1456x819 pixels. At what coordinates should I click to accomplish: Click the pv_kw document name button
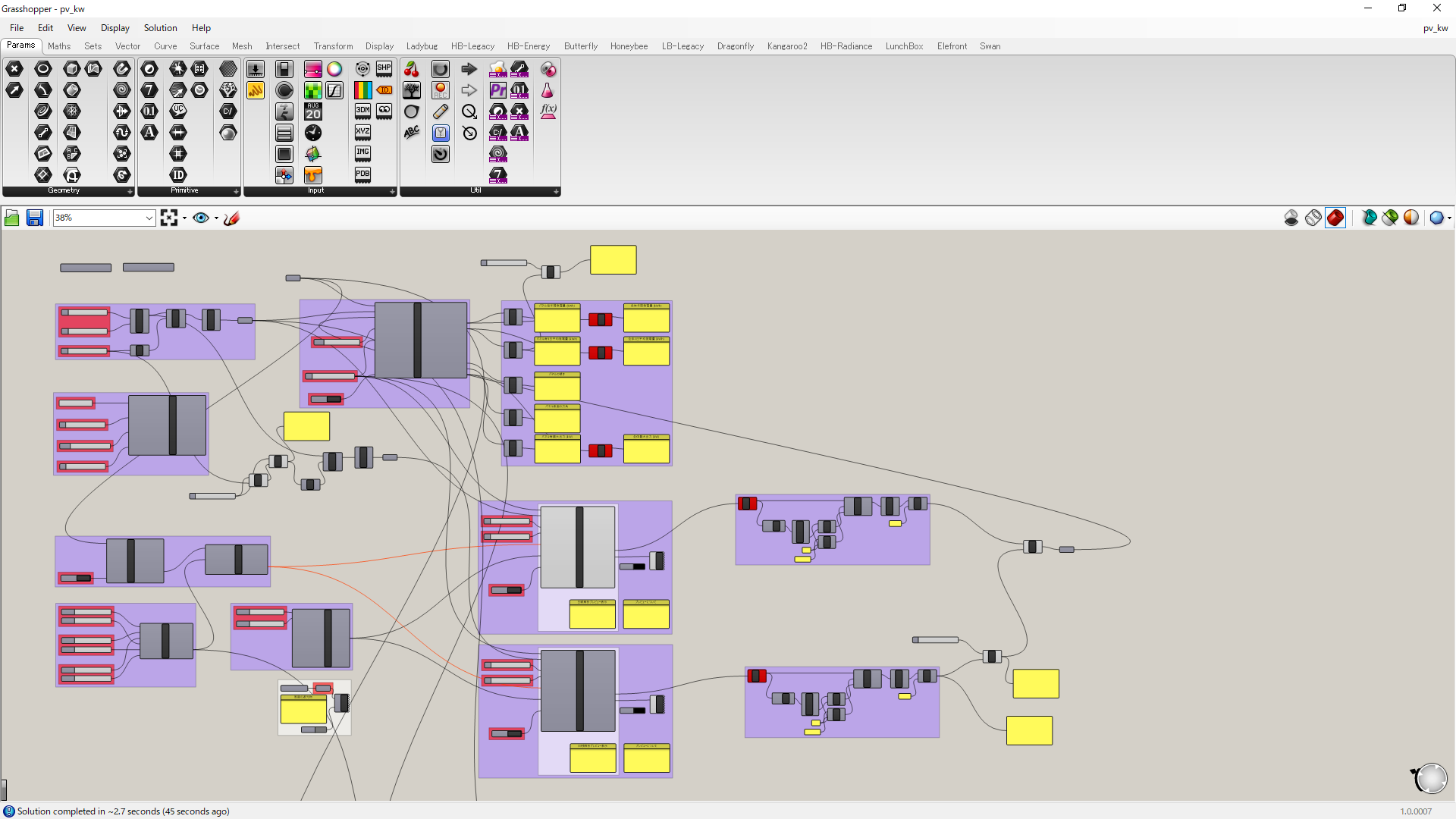point(1435,28)
